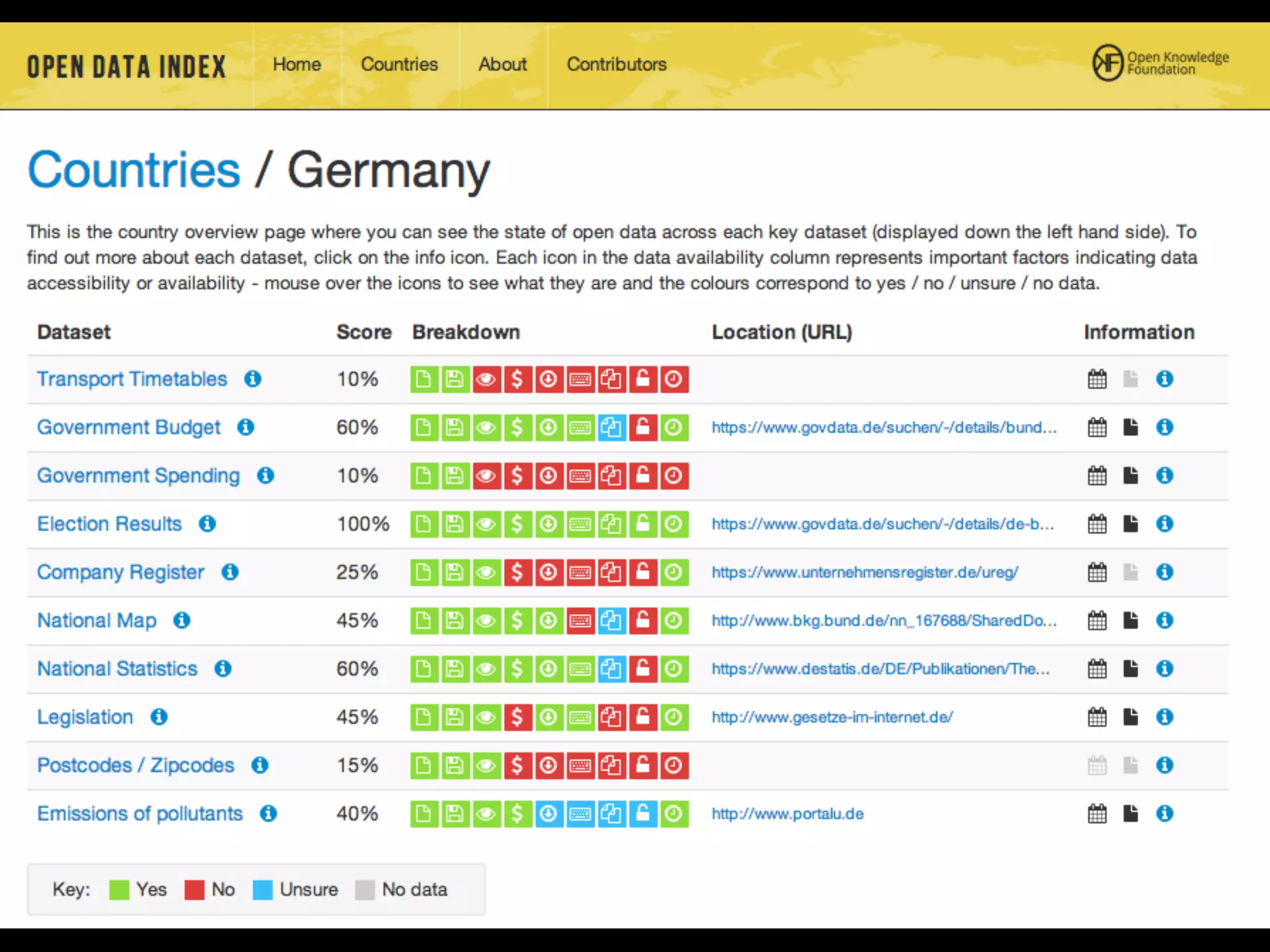The width and height of the screenshot is (1270, 952).
Task: Click the Open Knowledge Foundation logo
Action: click(1160, 63)
